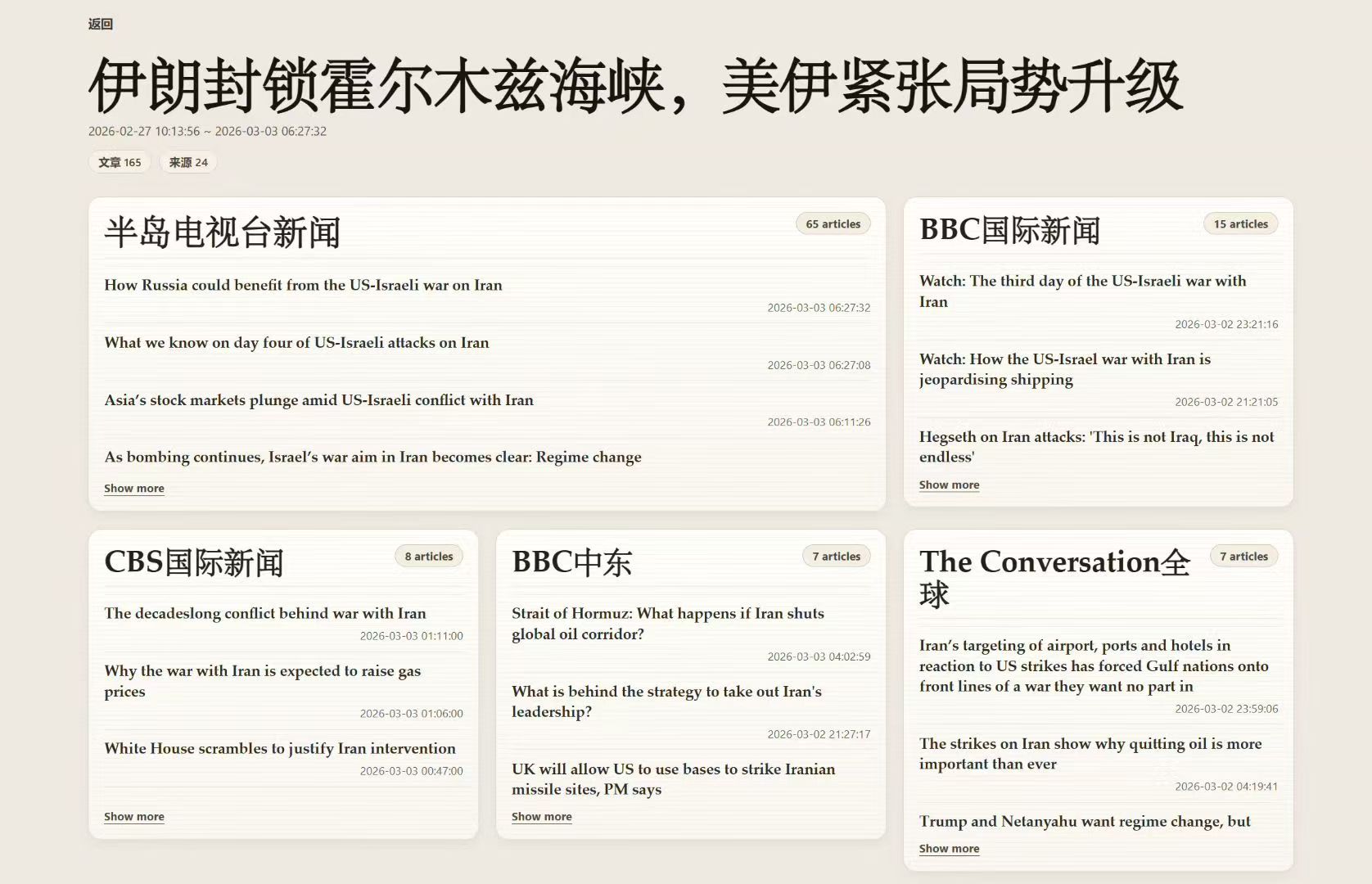Click timestamp 2026-03-03 06:27:08
The image size is (1372, 884).
819,365
